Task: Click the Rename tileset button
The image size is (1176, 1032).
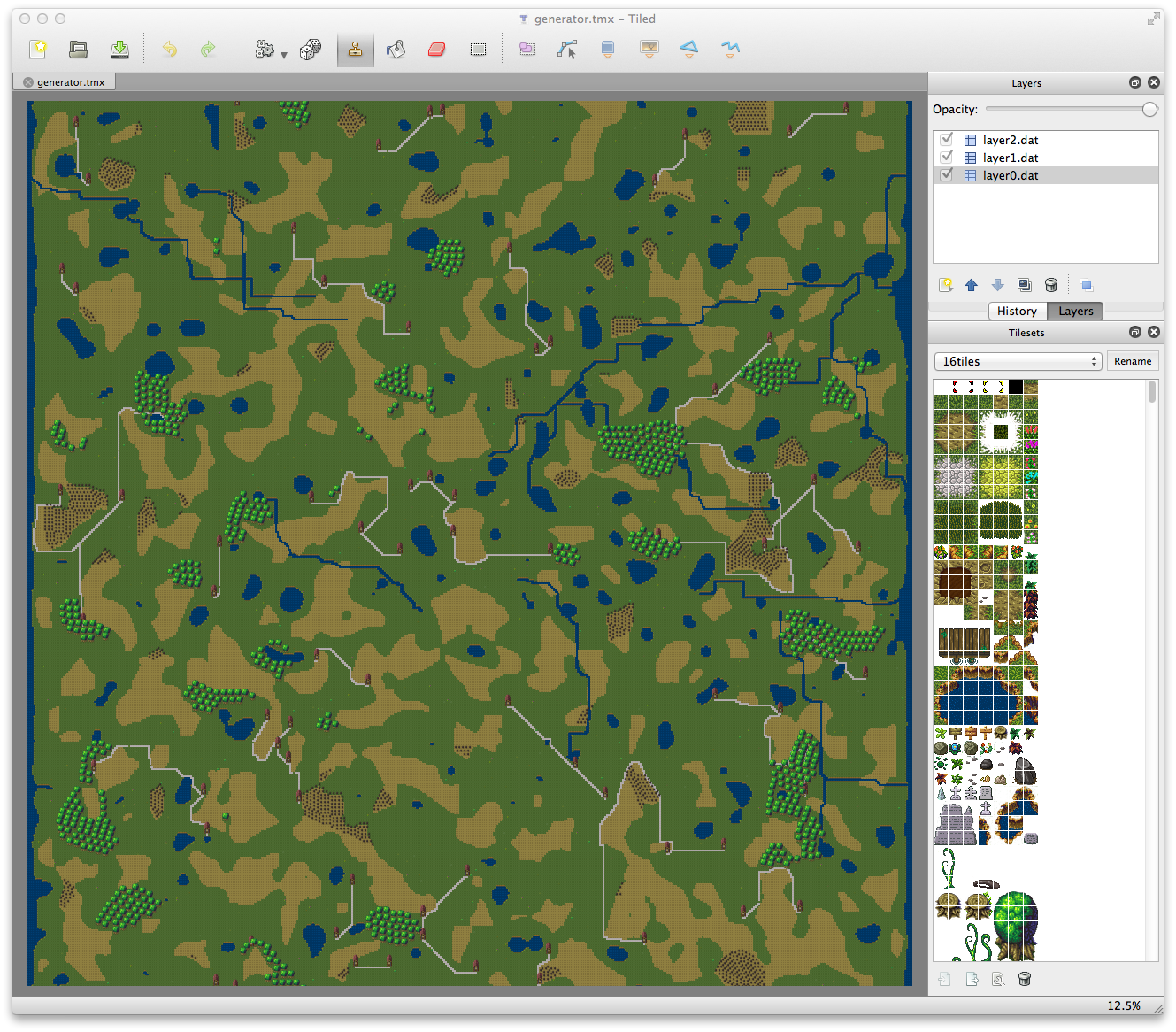Action: pos(1133,361)
